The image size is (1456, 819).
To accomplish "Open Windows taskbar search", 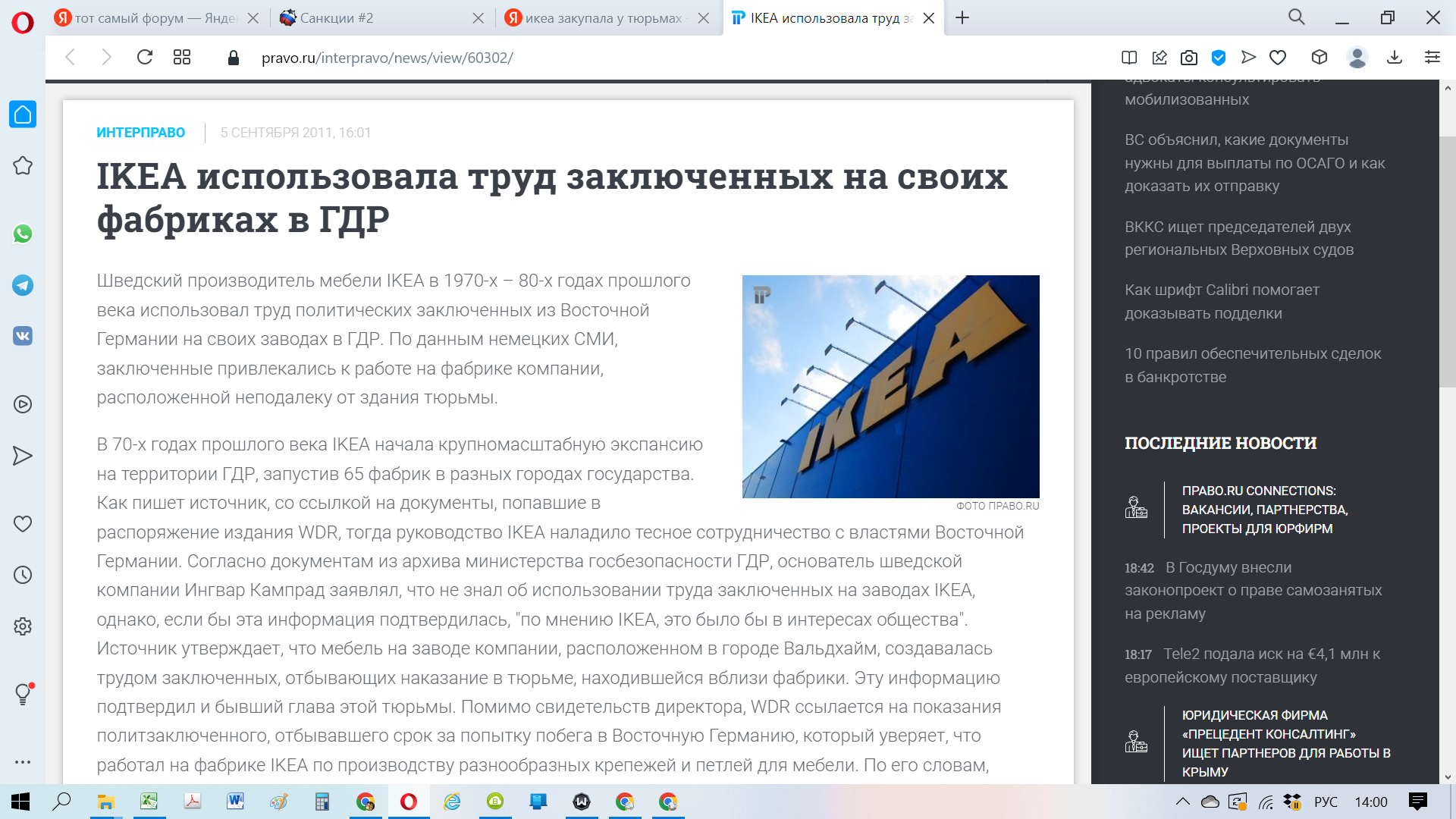I will click(61, 802).
